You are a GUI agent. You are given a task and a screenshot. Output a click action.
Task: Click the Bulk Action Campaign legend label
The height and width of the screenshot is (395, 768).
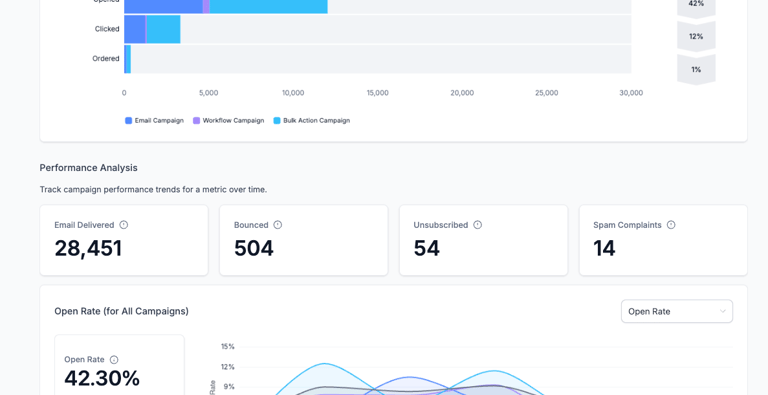pos(316,121)
